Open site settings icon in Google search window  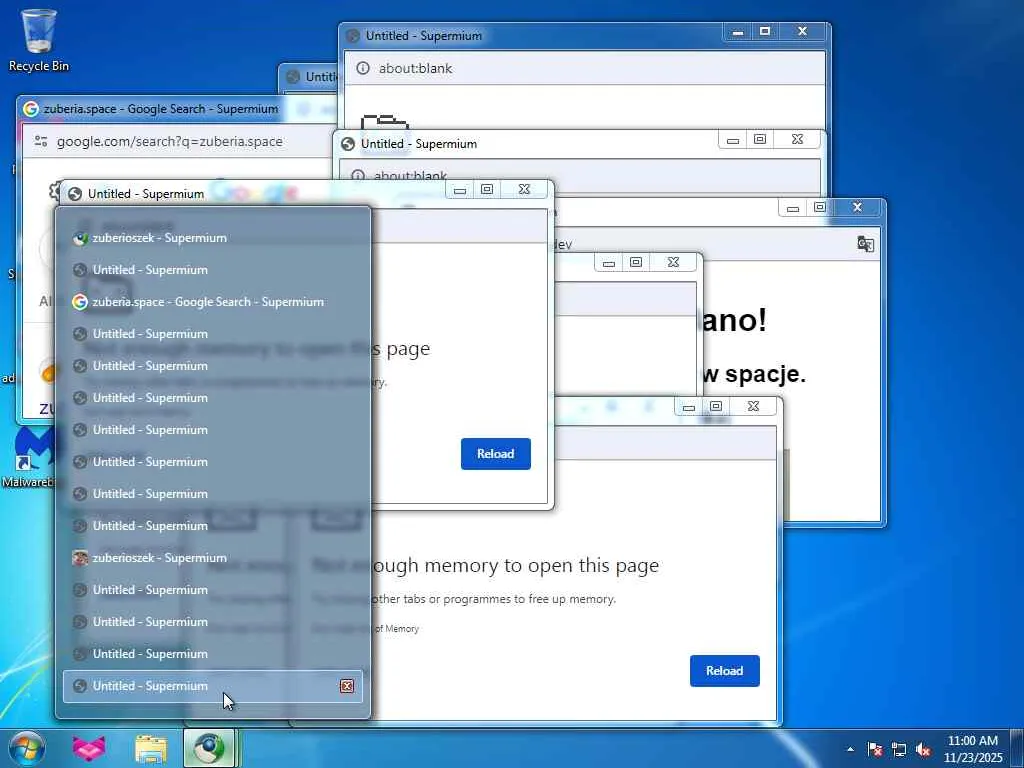tap(40, 141)
